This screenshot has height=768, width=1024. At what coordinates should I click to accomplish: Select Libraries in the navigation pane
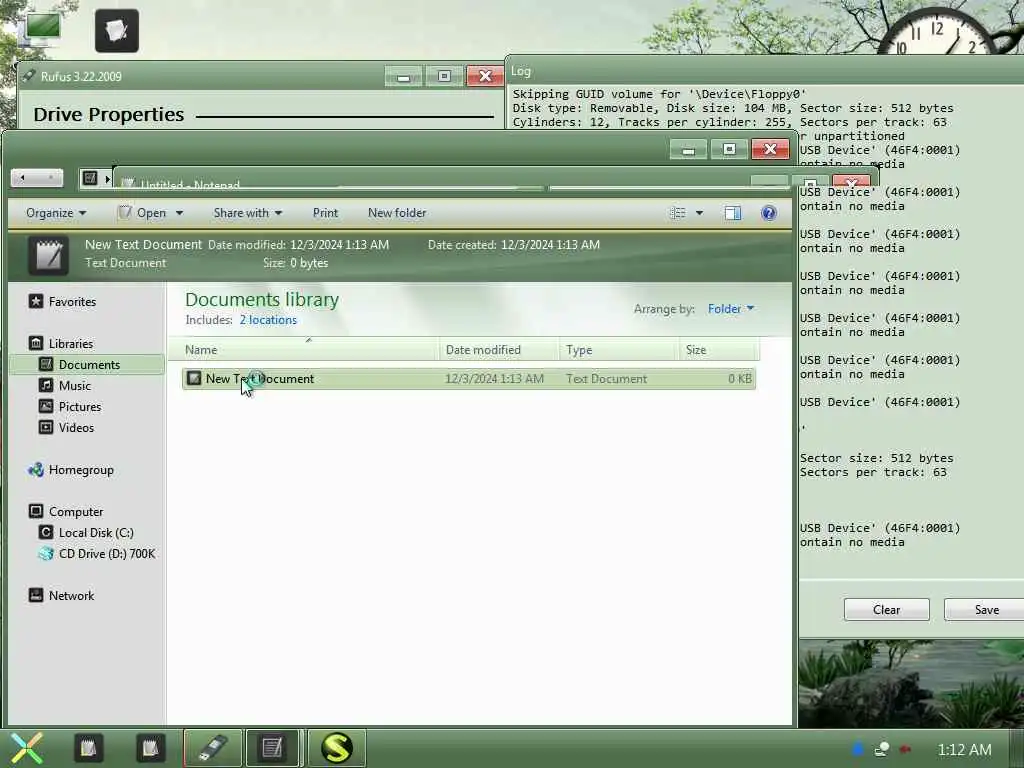(71, 344)
